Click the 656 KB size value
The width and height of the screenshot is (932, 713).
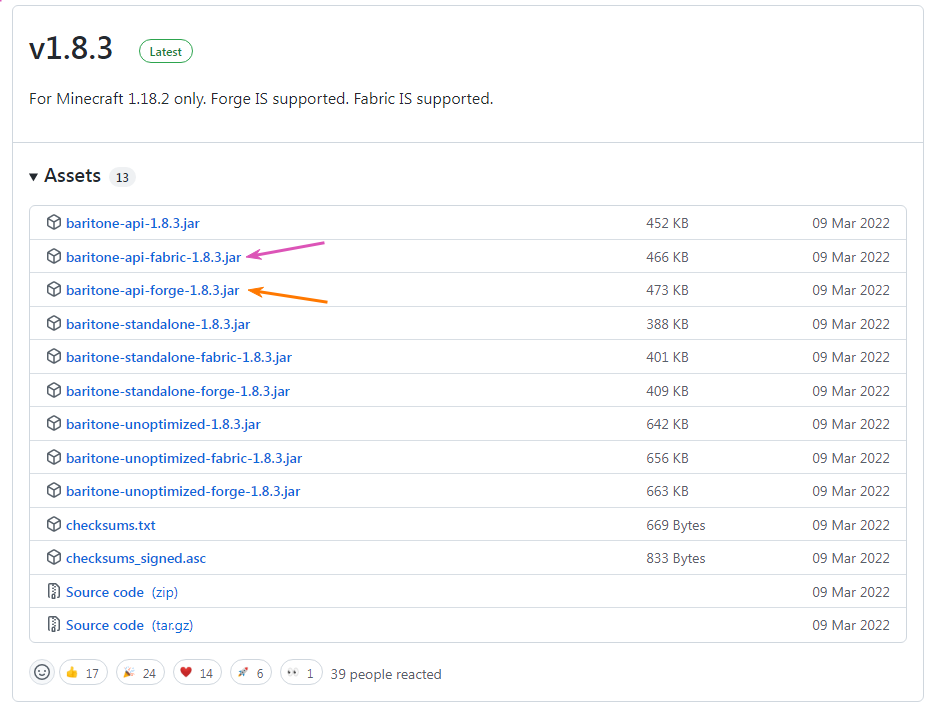click(x=667, y=459)
